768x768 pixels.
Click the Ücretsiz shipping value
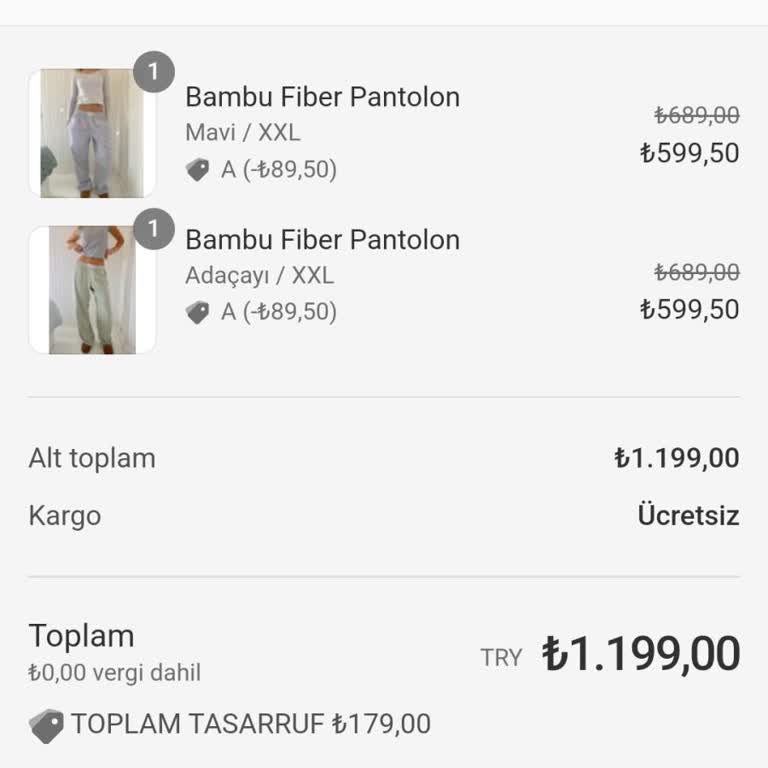tap(688, 516)
